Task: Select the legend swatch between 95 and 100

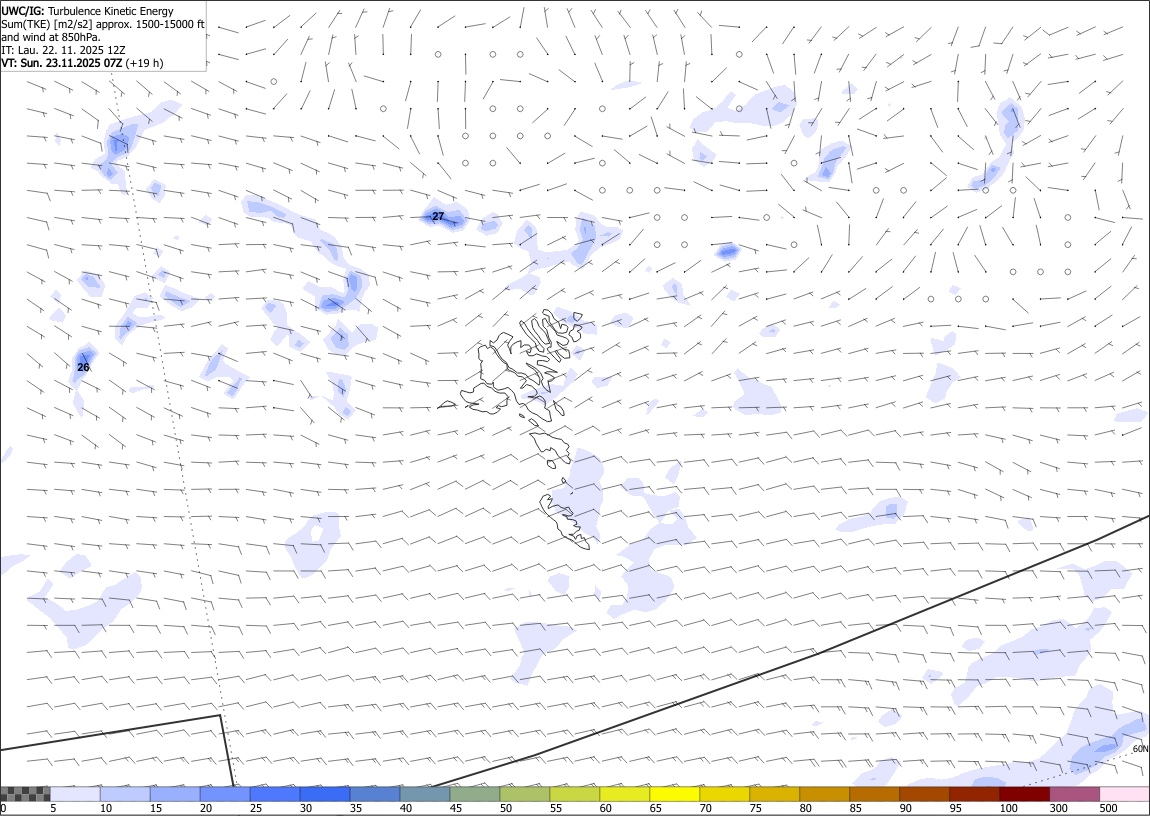Action: [x=974, y=794]
